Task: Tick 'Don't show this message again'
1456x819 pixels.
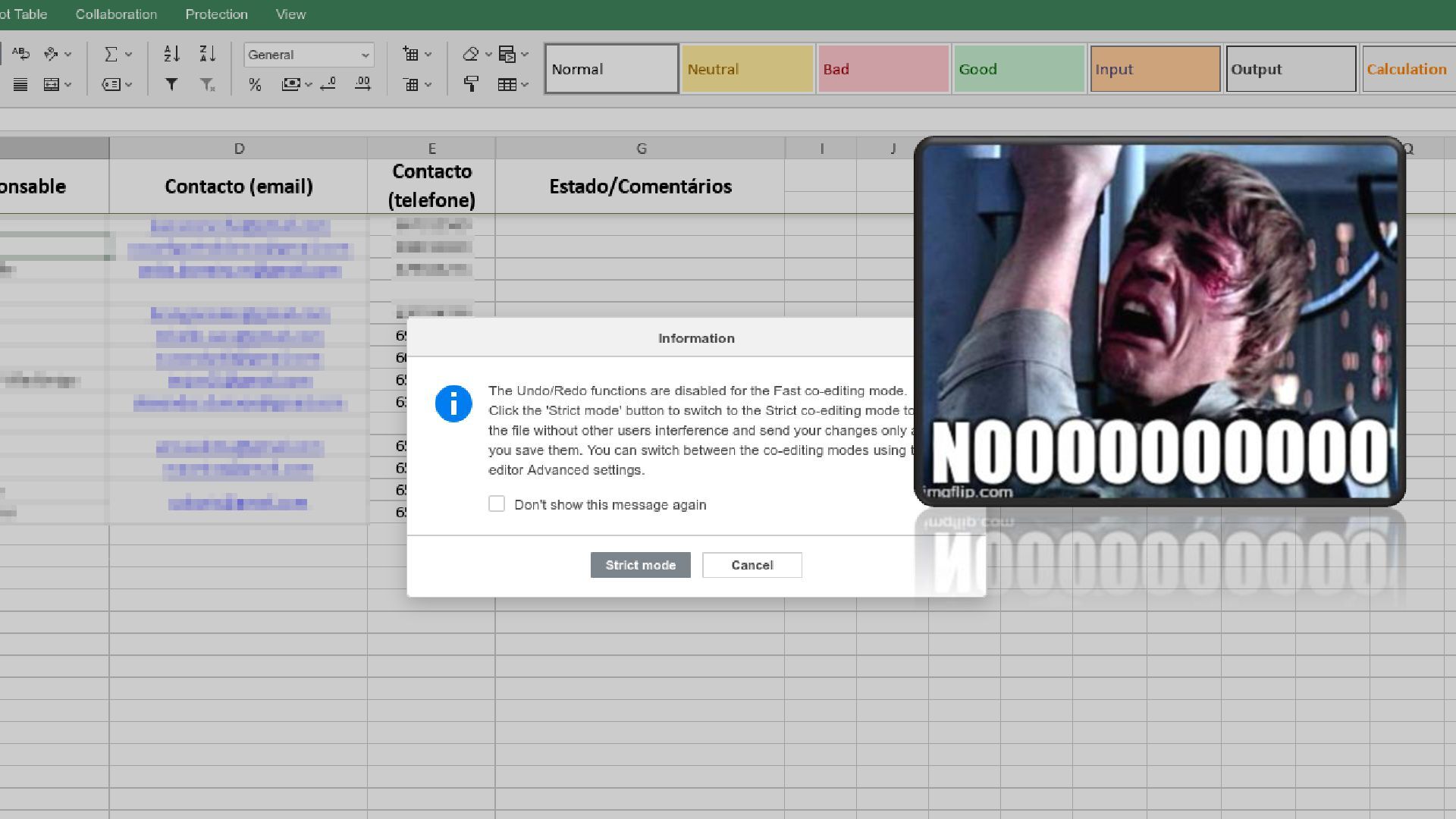Action: point(497,504)
